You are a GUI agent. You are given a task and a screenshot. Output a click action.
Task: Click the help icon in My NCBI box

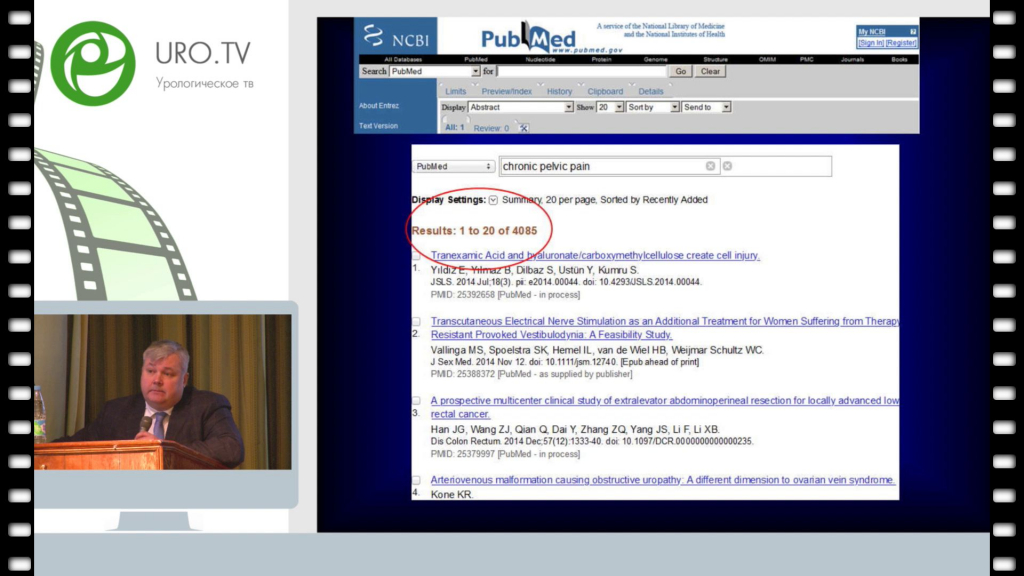pos(912,32)
